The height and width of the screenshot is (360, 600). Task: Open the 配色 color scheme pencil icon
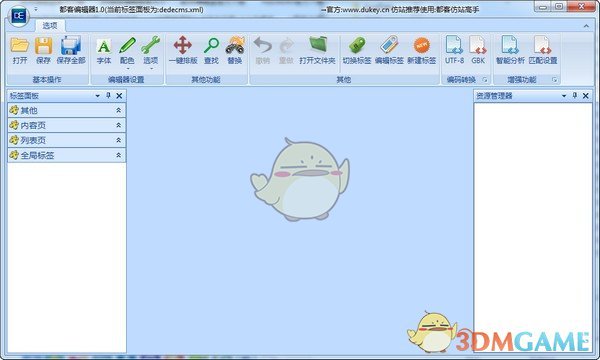127,47
